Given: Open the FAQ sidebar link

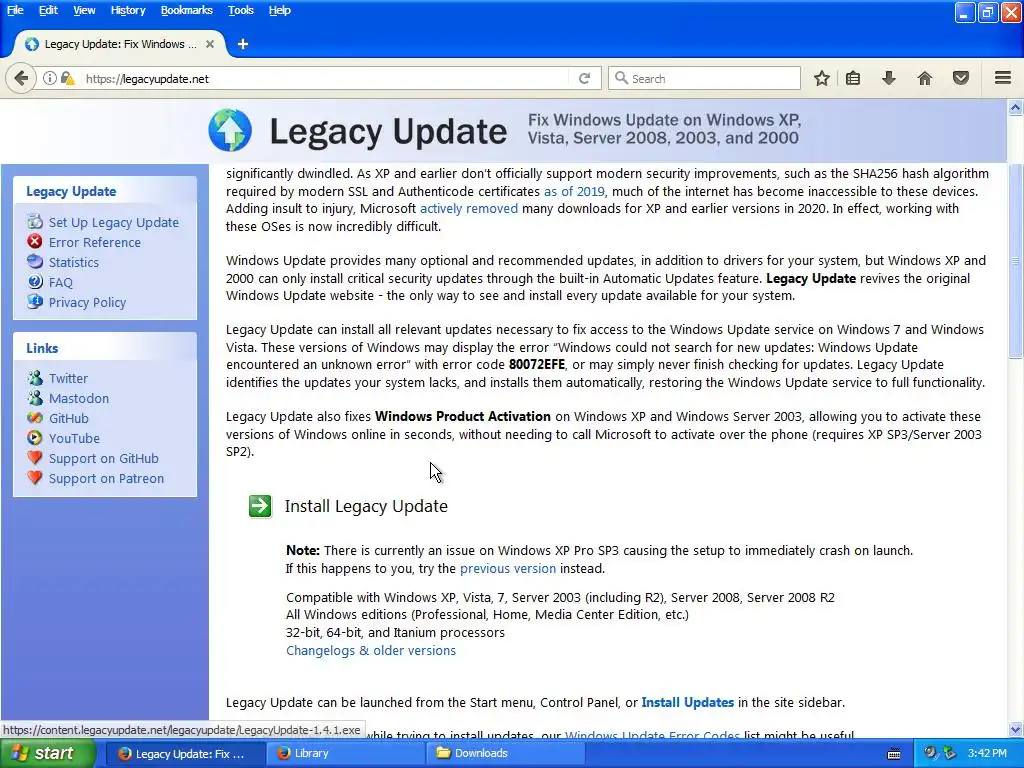Looking at the screenshot, I should [61, 283].
